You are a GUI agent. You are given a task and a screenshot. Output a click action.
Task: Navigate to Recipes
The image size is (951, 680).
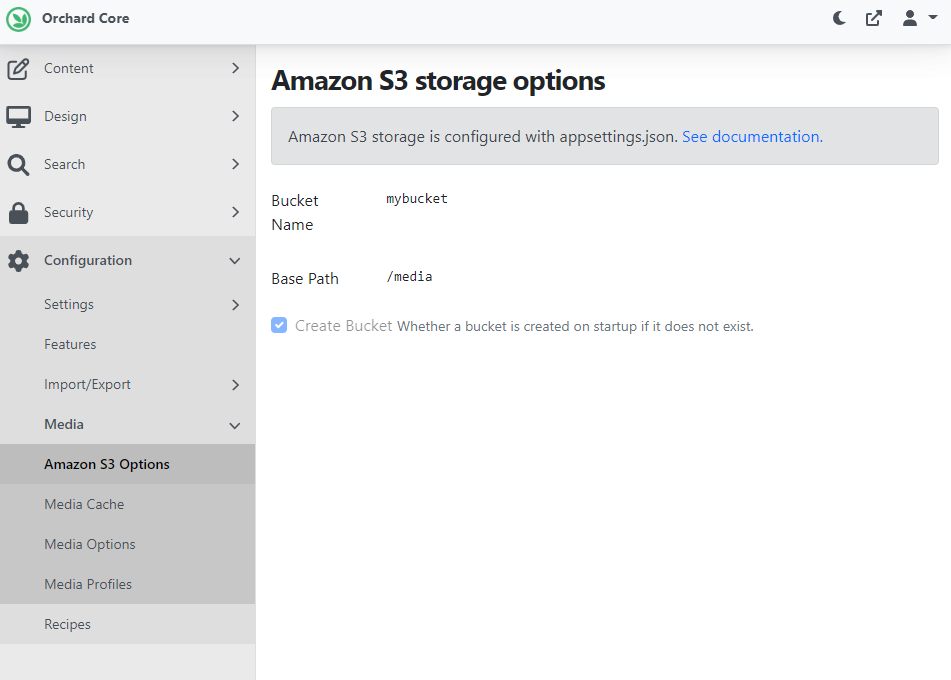127,624
